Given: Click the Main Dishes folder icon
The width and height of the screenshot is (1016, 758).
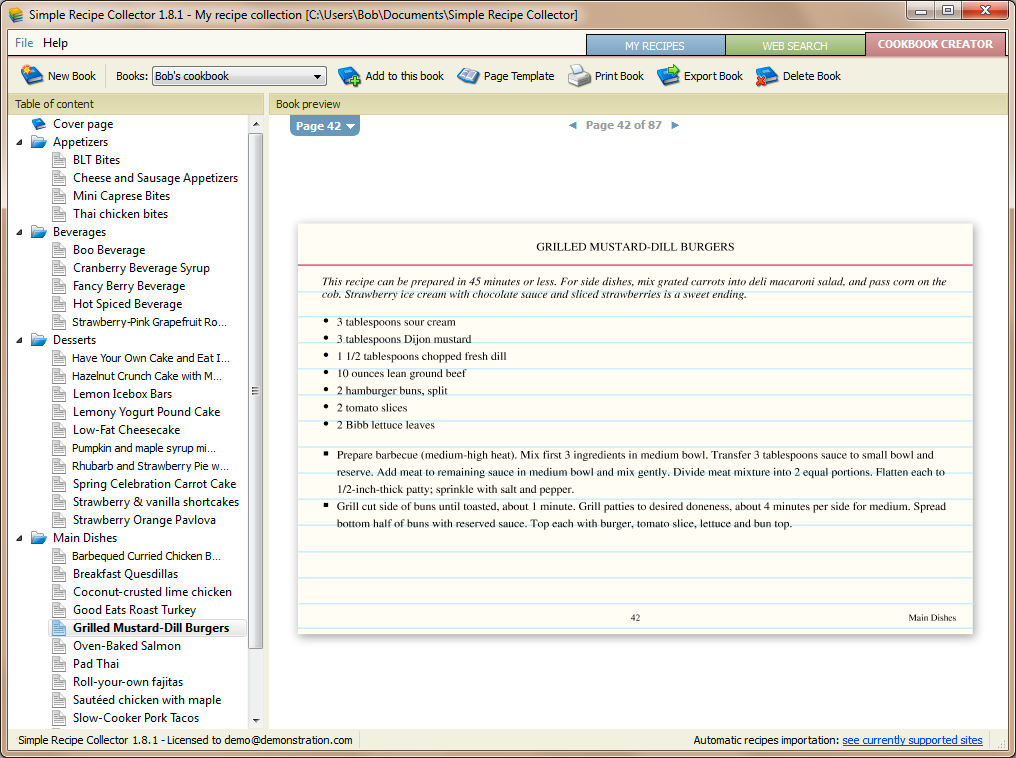Looking at the screenshot, I should coord(39,538).
